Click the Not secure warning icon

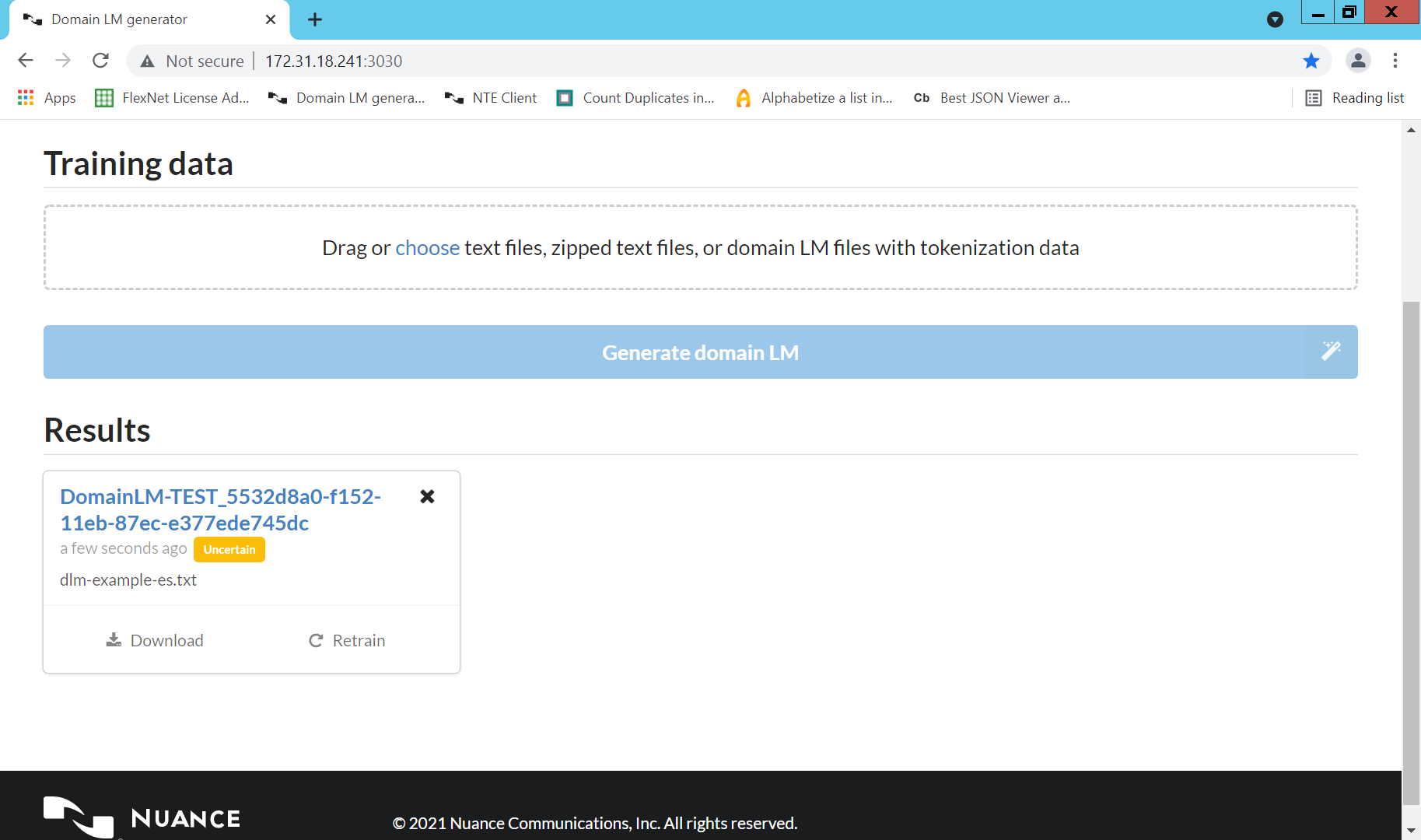(147, 61)
